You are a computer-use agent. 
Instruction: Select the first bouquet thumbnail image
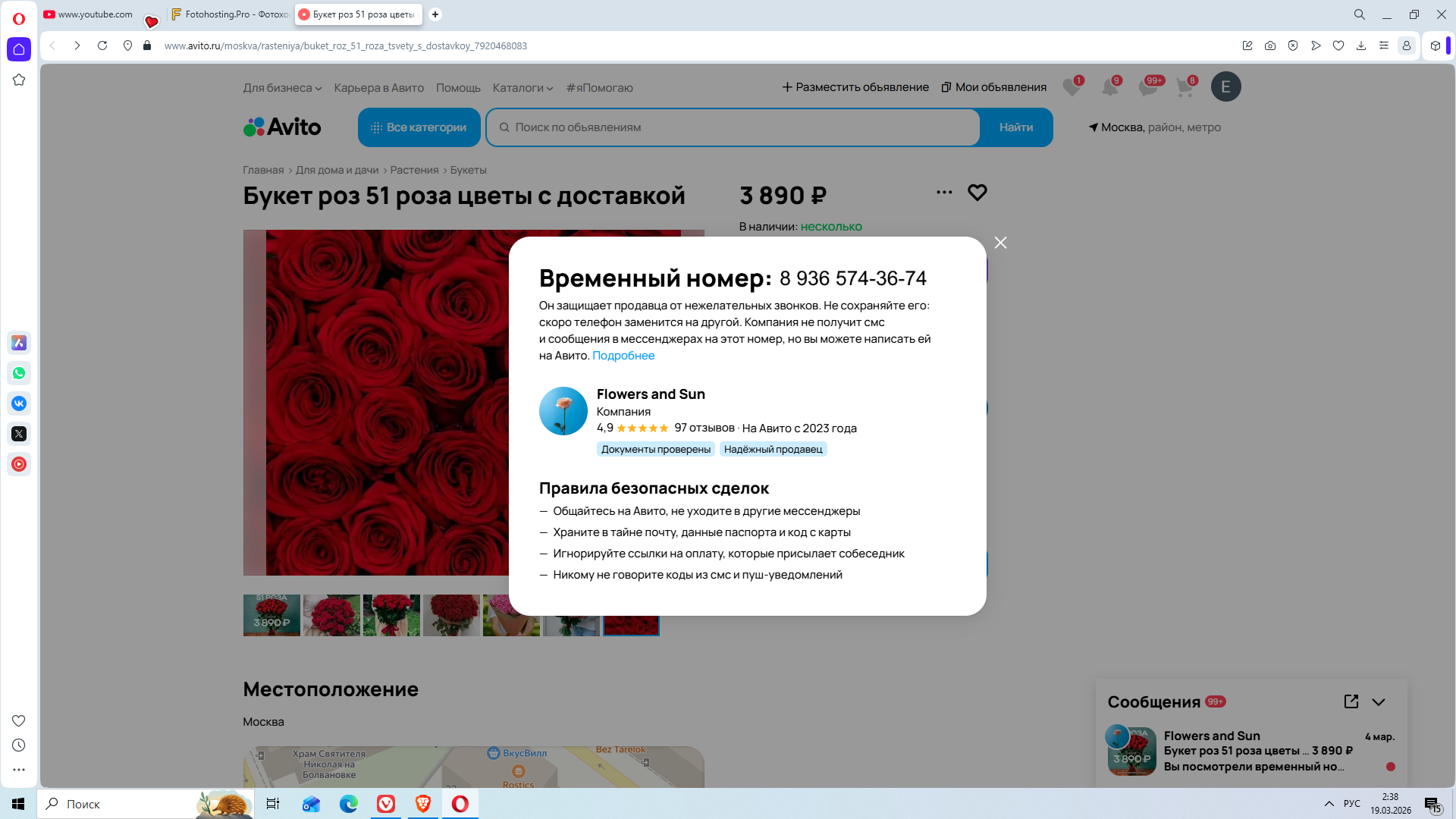click(x=271, y=615)
